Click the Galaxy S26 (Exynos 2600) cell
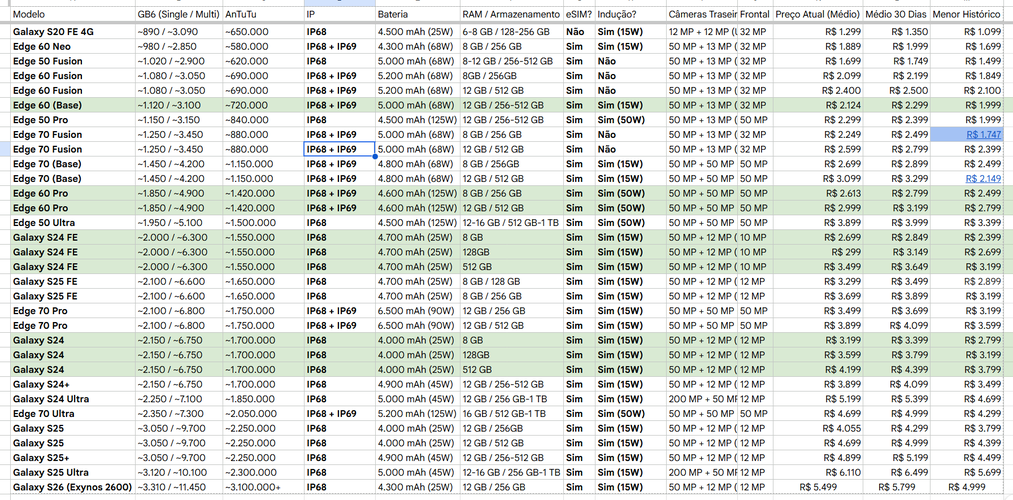Screen dimensions: 1013x500 [x=72, y=486]
